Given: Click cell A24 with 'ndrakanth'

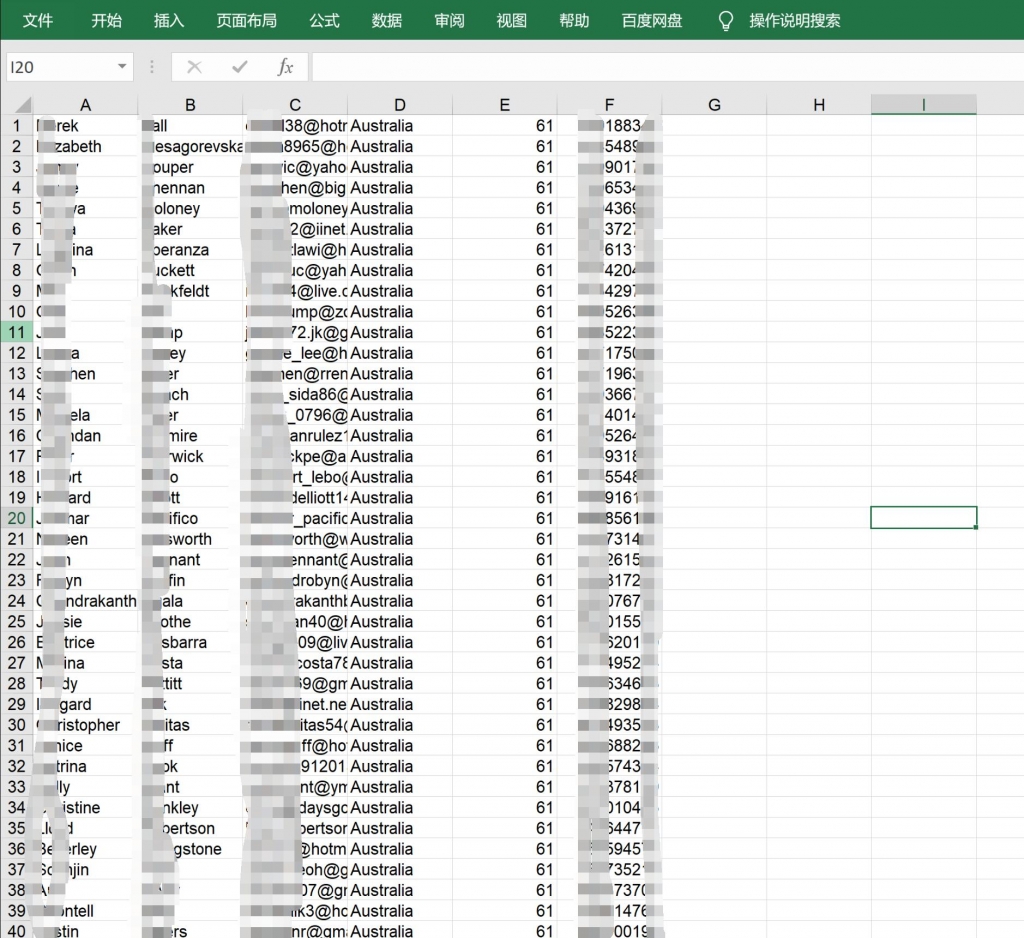Looking at the screenshot, I should pyautogui.click(x=86, y=601).
